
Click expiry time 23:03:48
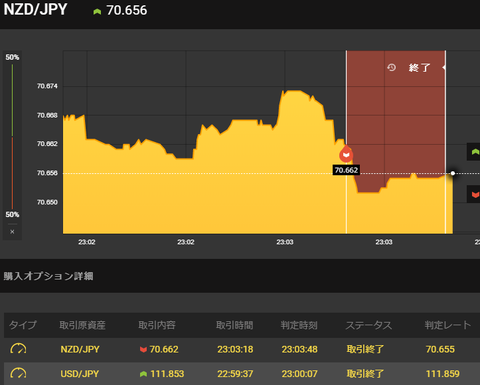pyautogui.click(x=300, y=349)
